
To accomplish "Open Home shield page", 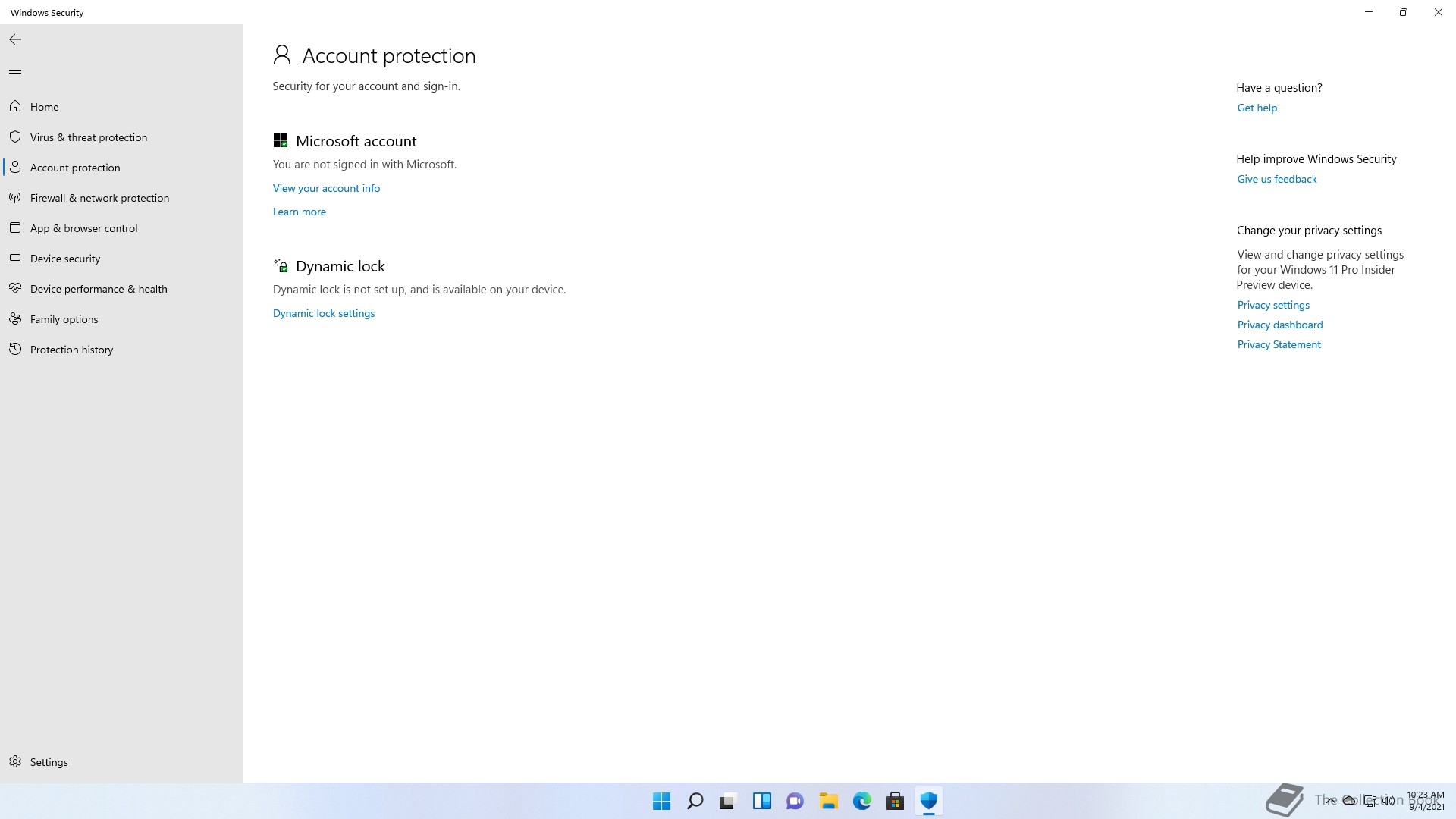I will 44,107.
